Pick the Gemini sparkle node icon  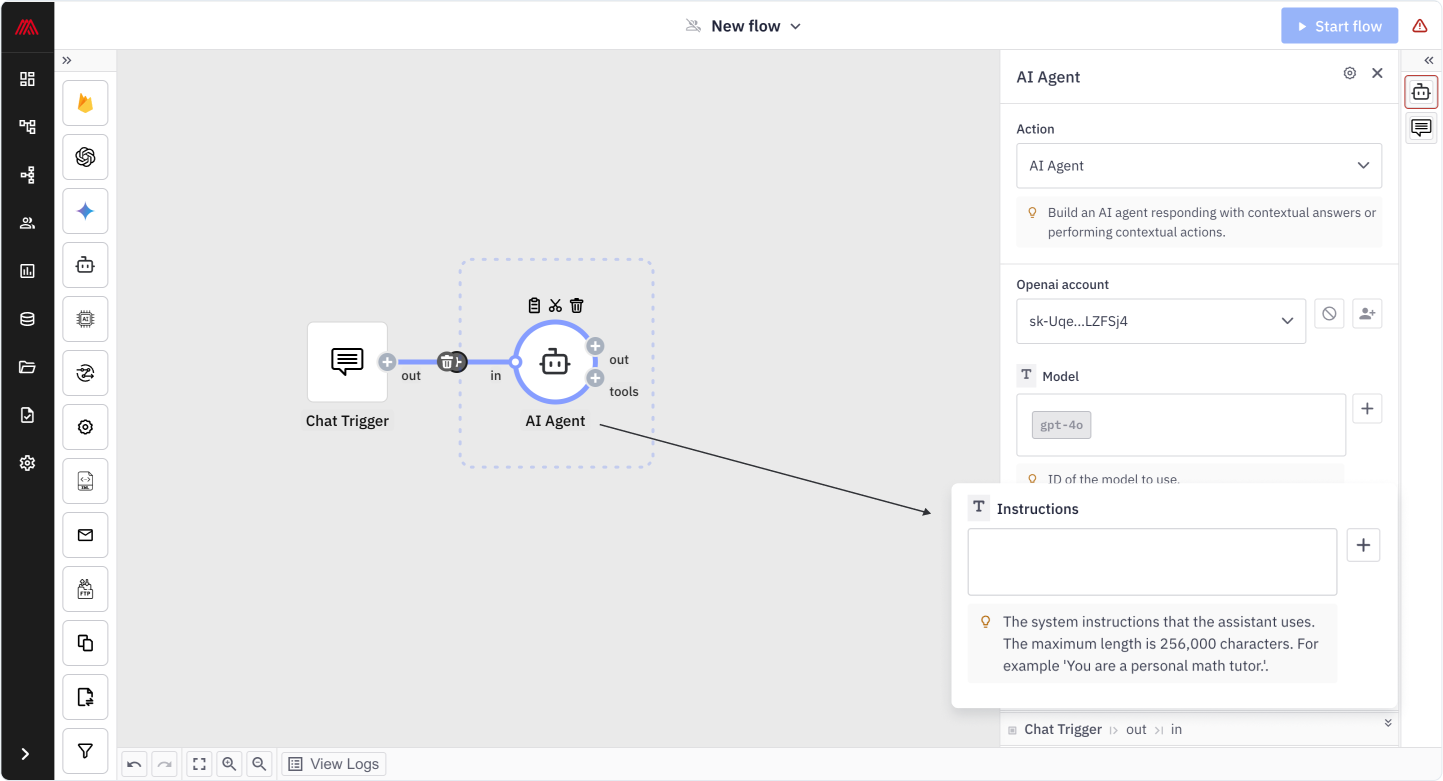(85, 211)
